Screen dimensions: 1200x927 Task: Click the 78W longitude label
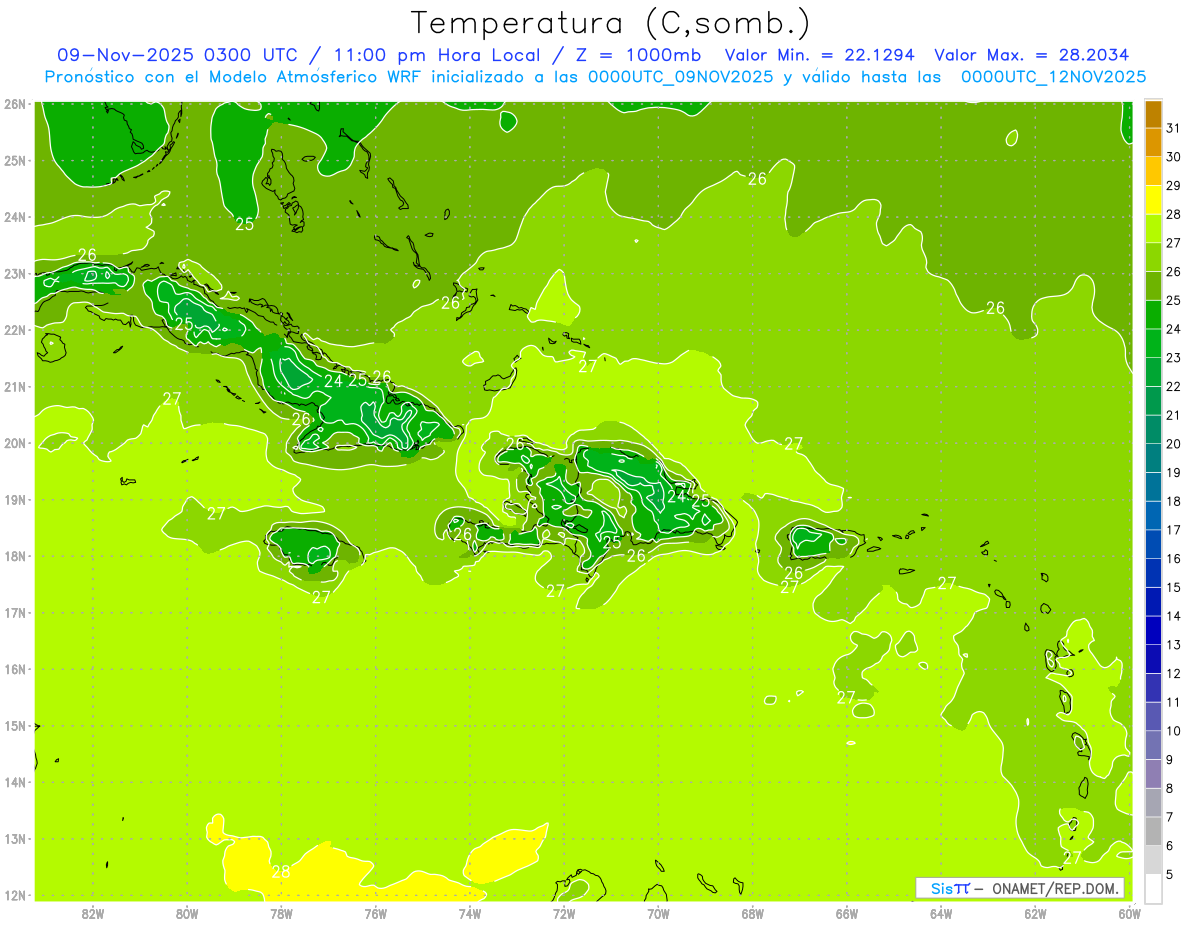point(282,913)
